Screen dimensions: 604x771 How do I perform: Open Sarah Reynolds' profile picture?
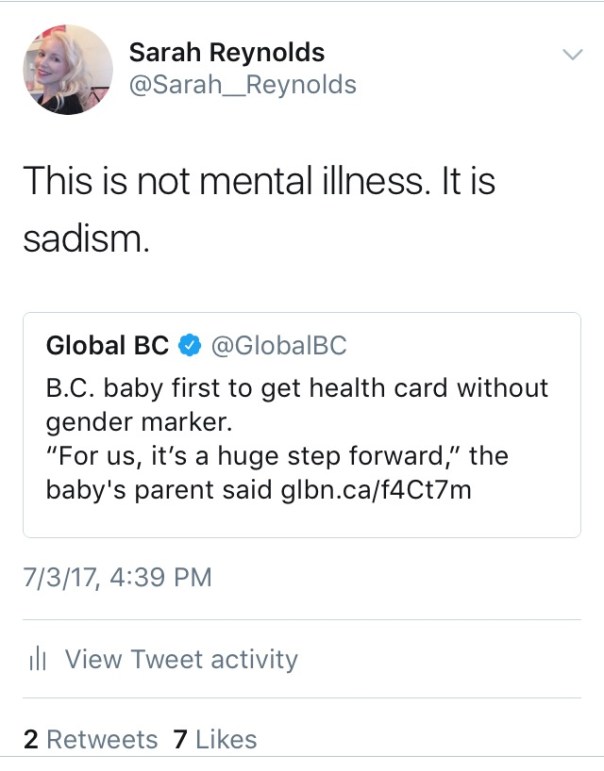[x=68, y=69]
